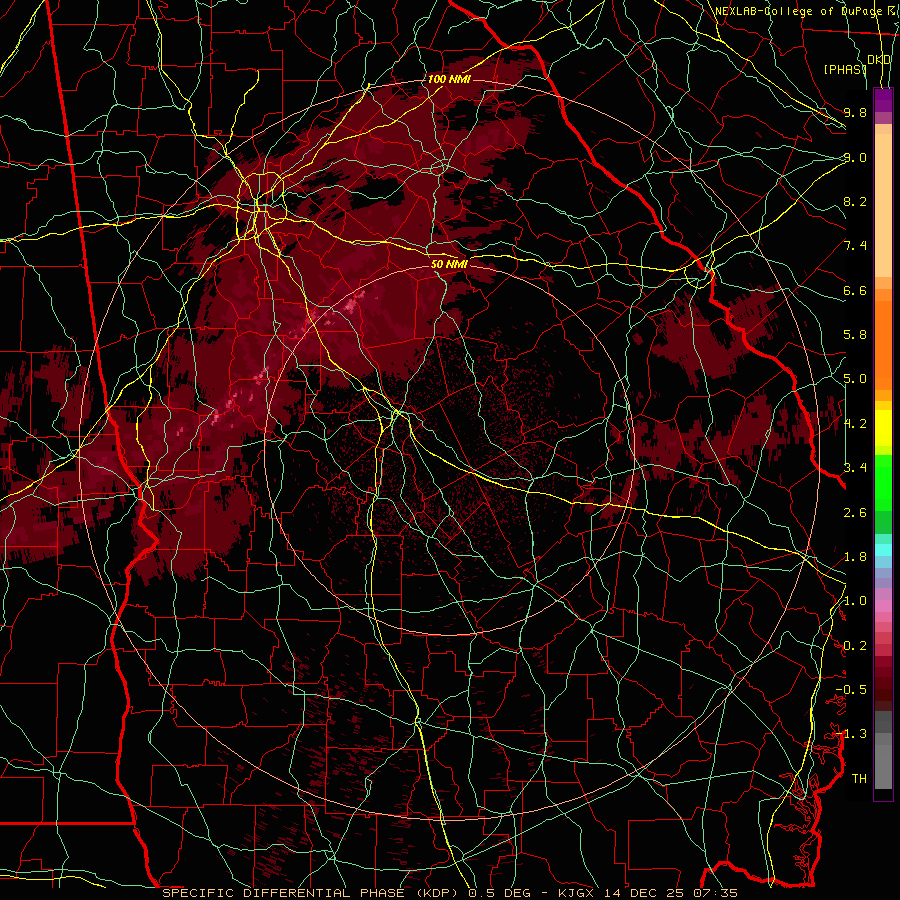Click the yellow segment of the legend bar
Screen dimensions: 900x900
[883, 428]
